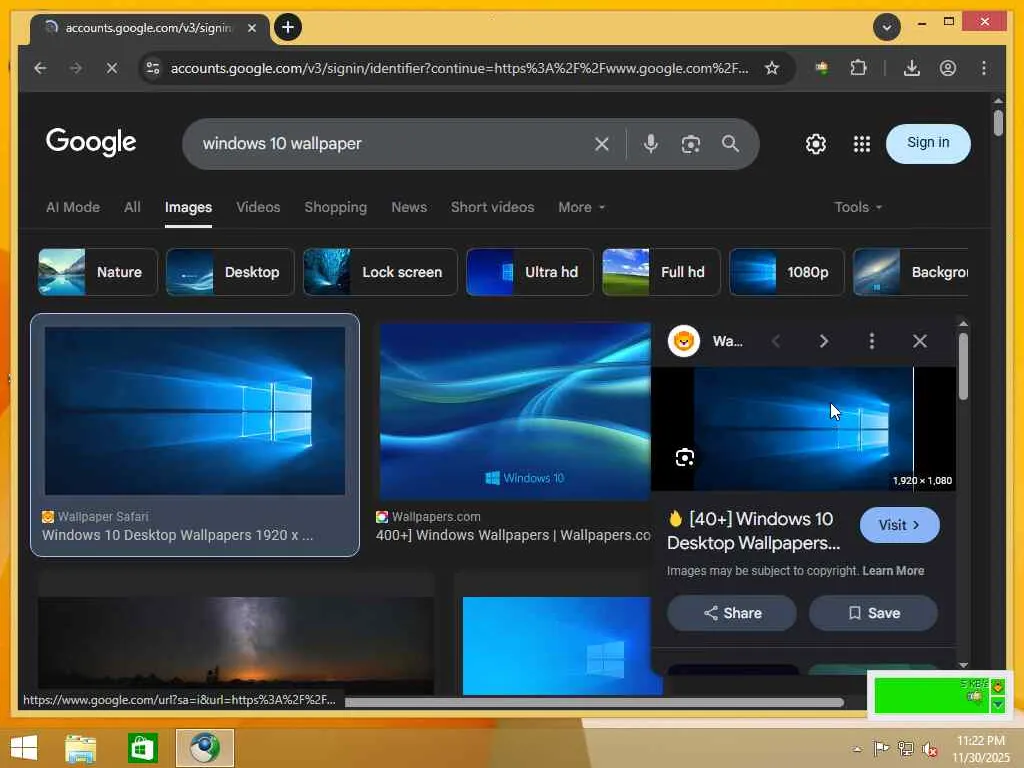This screenshot has height=768, width=1024.
Task: Expand the More dropdown
Action: pos(581,207)
